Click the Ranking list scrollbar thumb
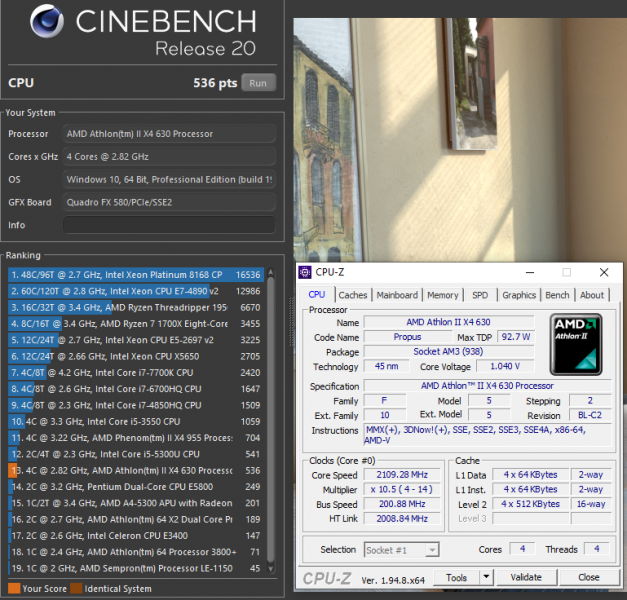 tap(271, 420)
